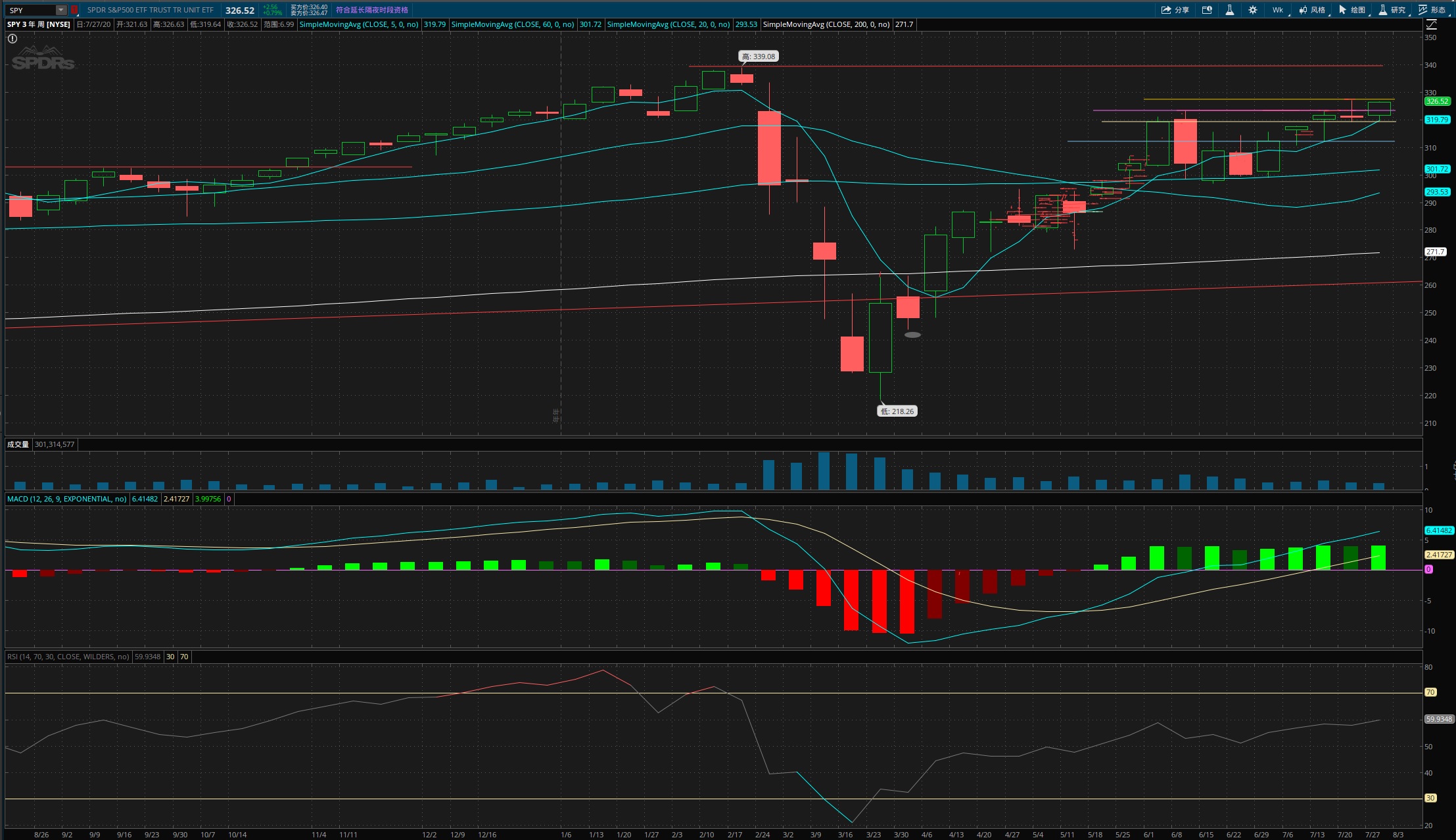Open the chart info panel icon
Screen dimensions: 1456x840
coord(1207,10)
